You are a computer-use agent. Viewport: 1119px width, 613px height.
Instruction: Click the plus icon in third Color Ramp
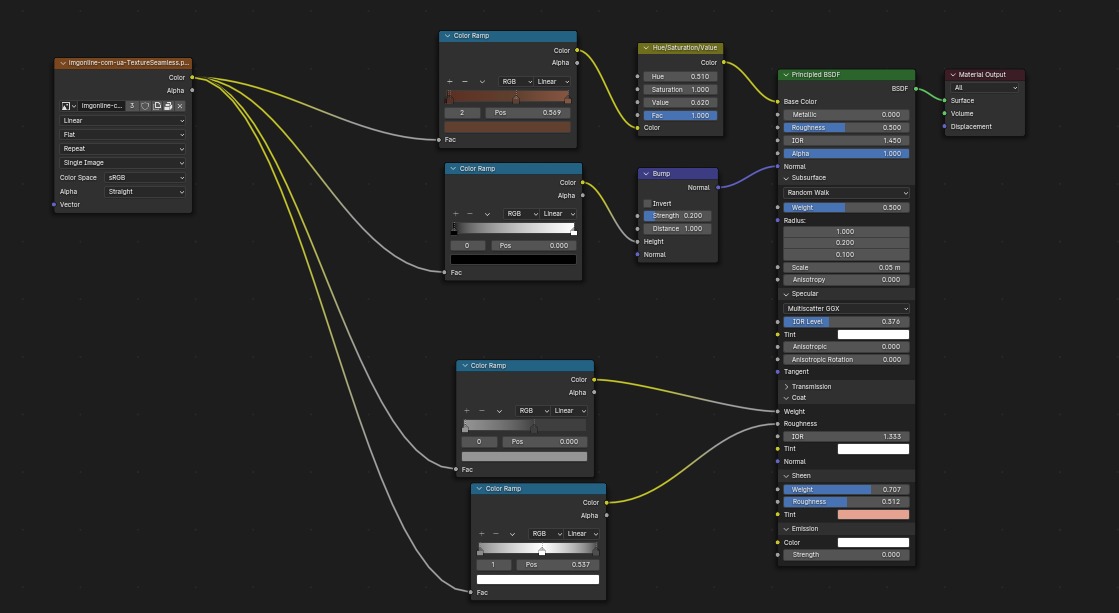point(467,410)
